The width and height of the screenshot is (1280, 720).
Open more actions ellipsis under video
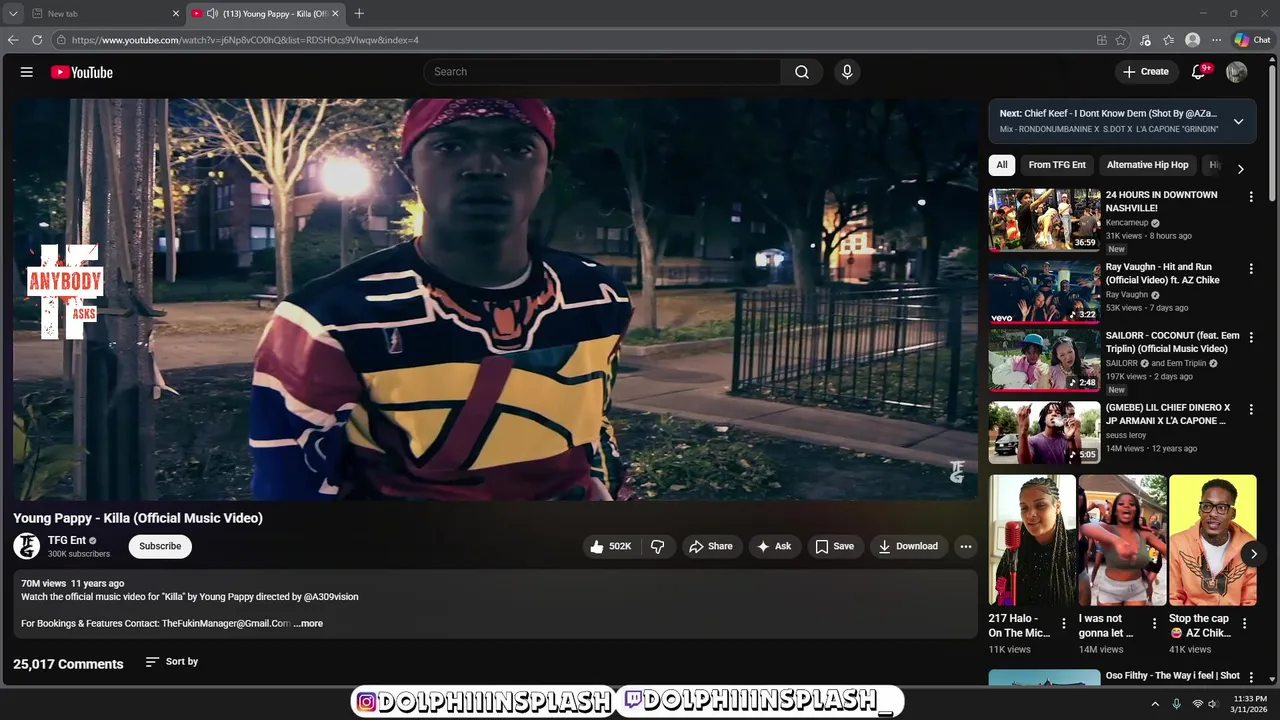(x=965, y=546)
